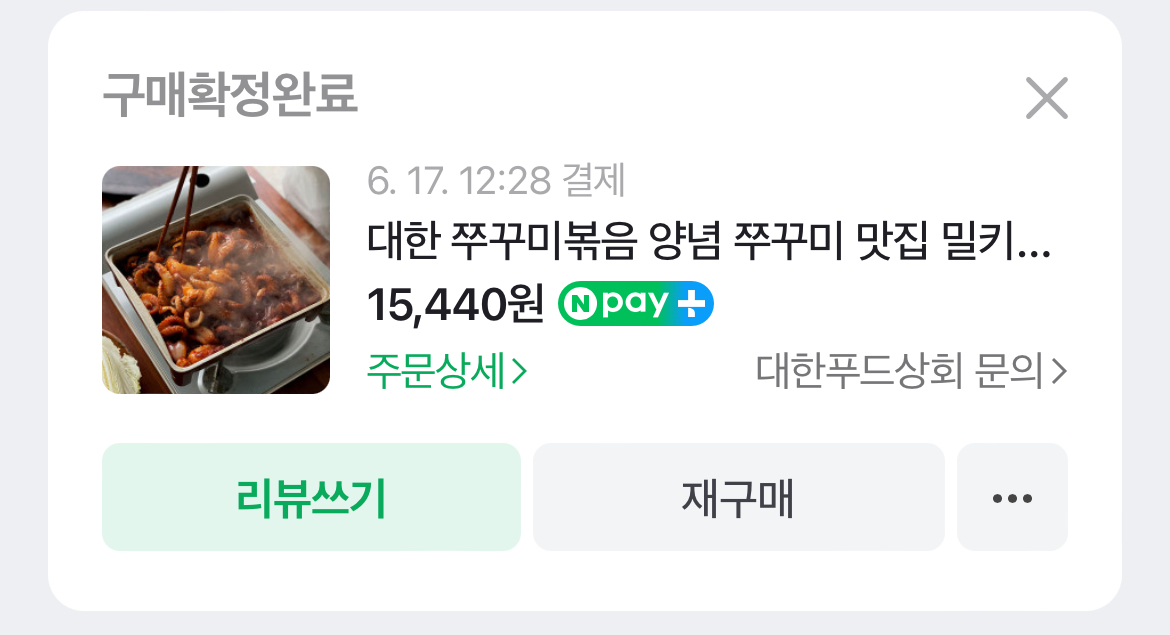Click the white plus symbol in Npay badge

[691, 304]
